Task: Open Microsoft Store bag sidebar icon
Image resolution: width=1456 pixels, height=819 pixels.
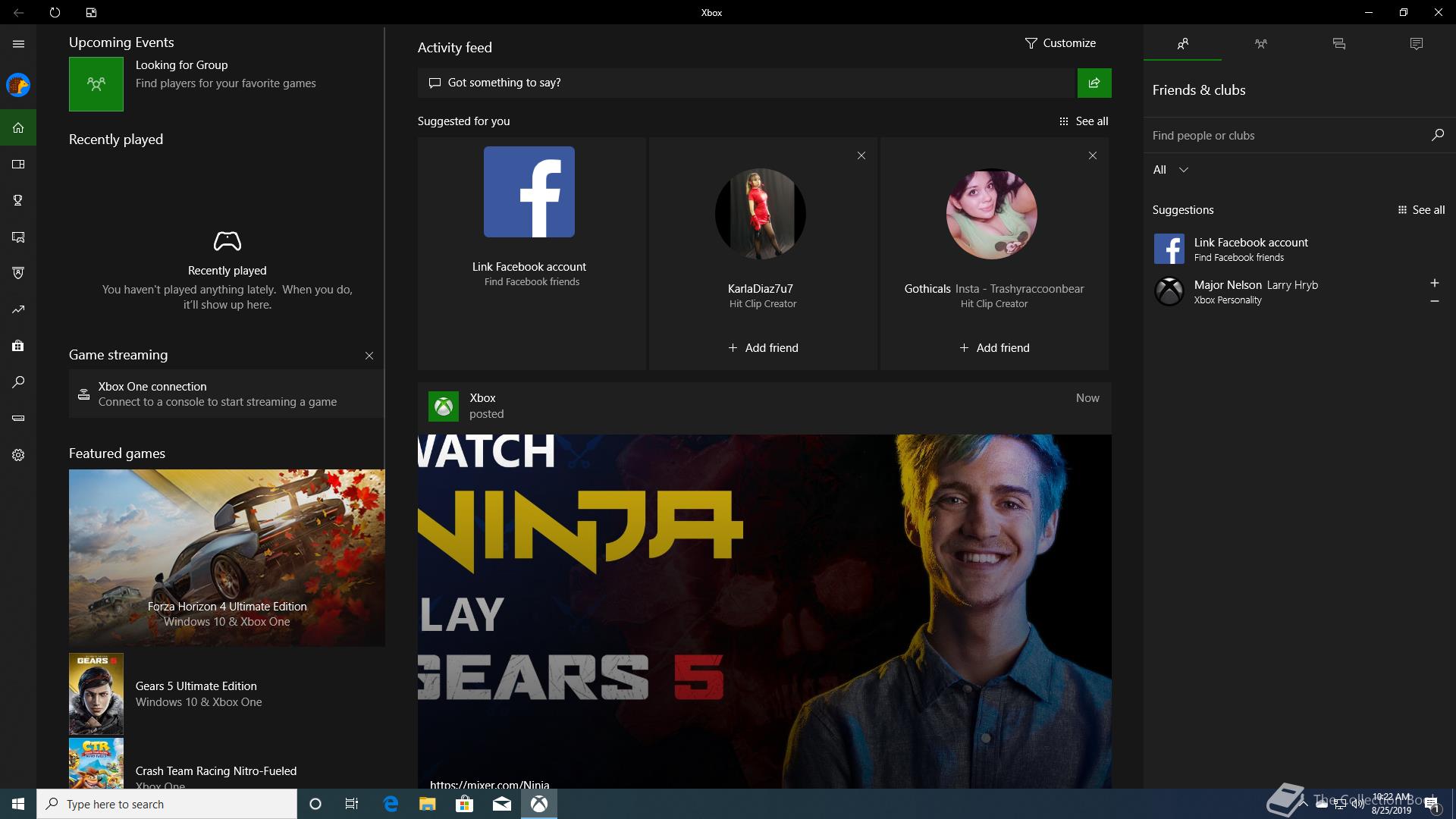Action: pyautogui.click(x=18, y=346)
